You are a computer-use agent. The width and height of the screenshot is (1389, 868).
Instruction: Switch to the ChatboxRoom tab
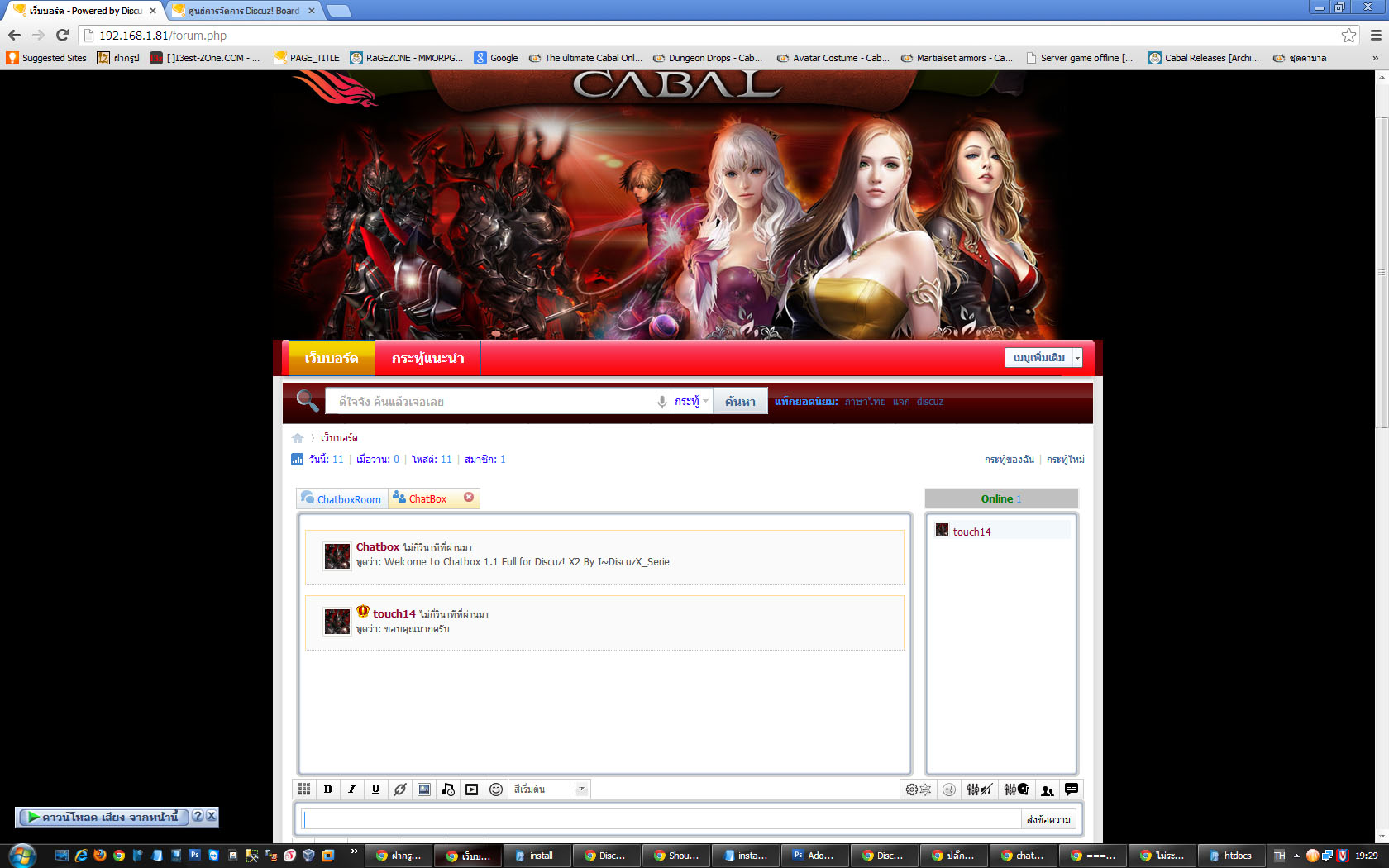[x=342, y=498]
